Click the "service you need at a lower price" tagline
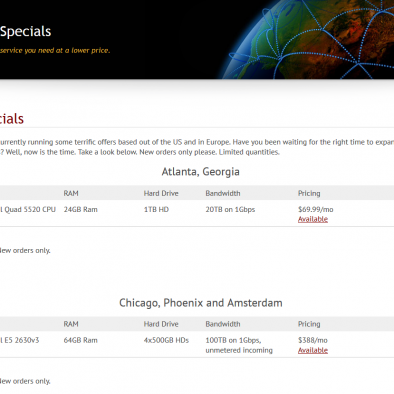 (55, 50)
